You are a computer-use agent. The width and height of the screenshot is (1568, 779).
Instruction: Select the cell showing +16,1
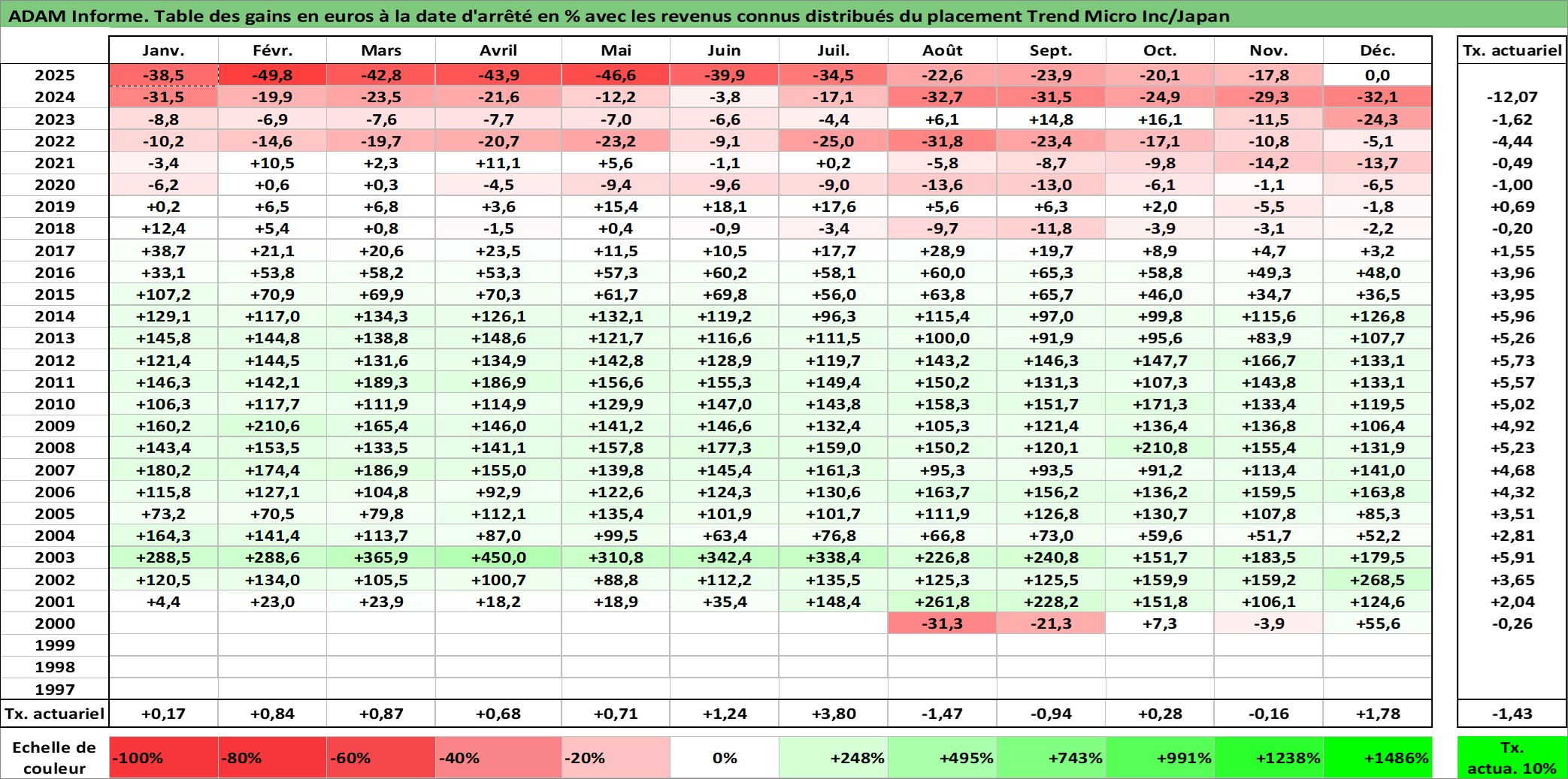point(1160,119)
